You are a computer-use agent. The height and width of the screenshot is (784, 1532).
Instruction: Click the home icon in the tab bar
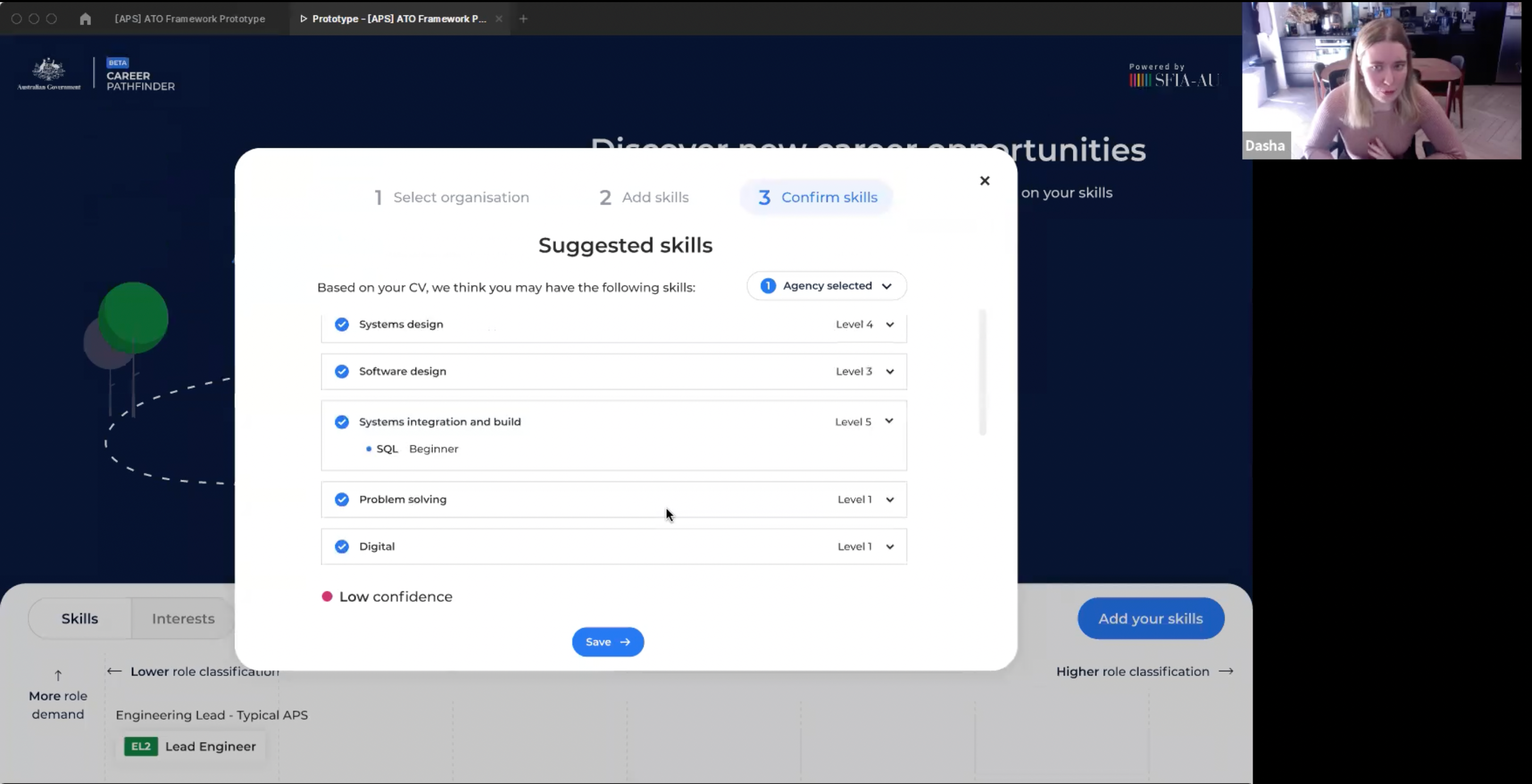pos(85,19)
